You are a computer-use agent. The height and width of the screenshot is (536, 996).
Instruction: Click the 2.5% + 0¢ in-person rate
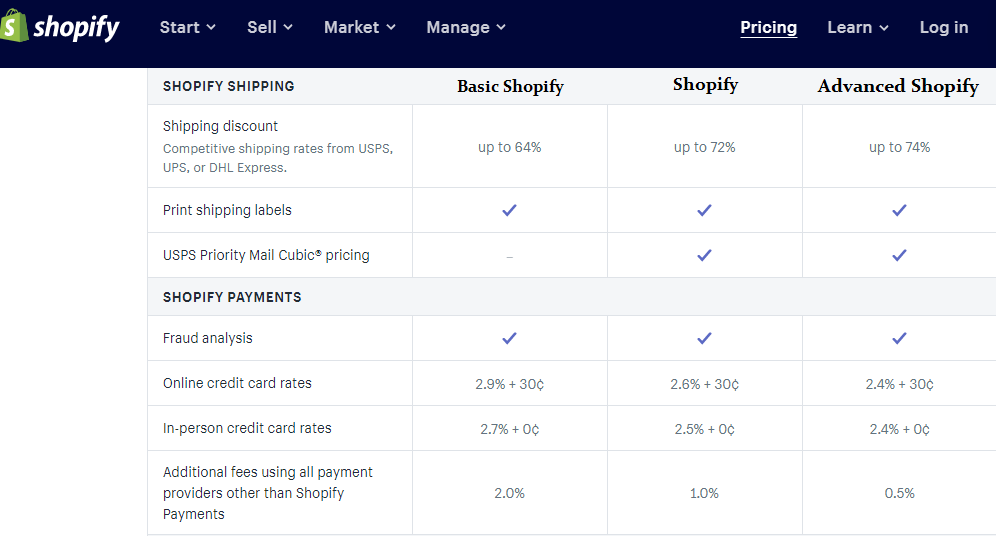(x=704, y=429)
